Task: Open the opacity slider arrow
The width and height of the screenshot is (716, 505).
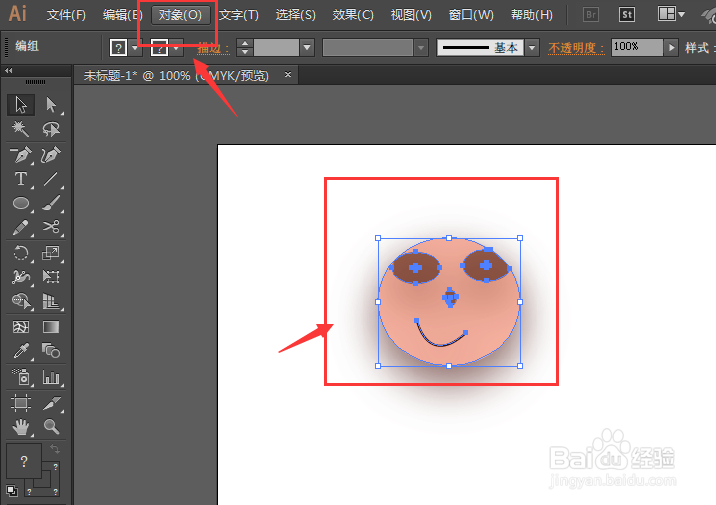Action: click(671, 47)
